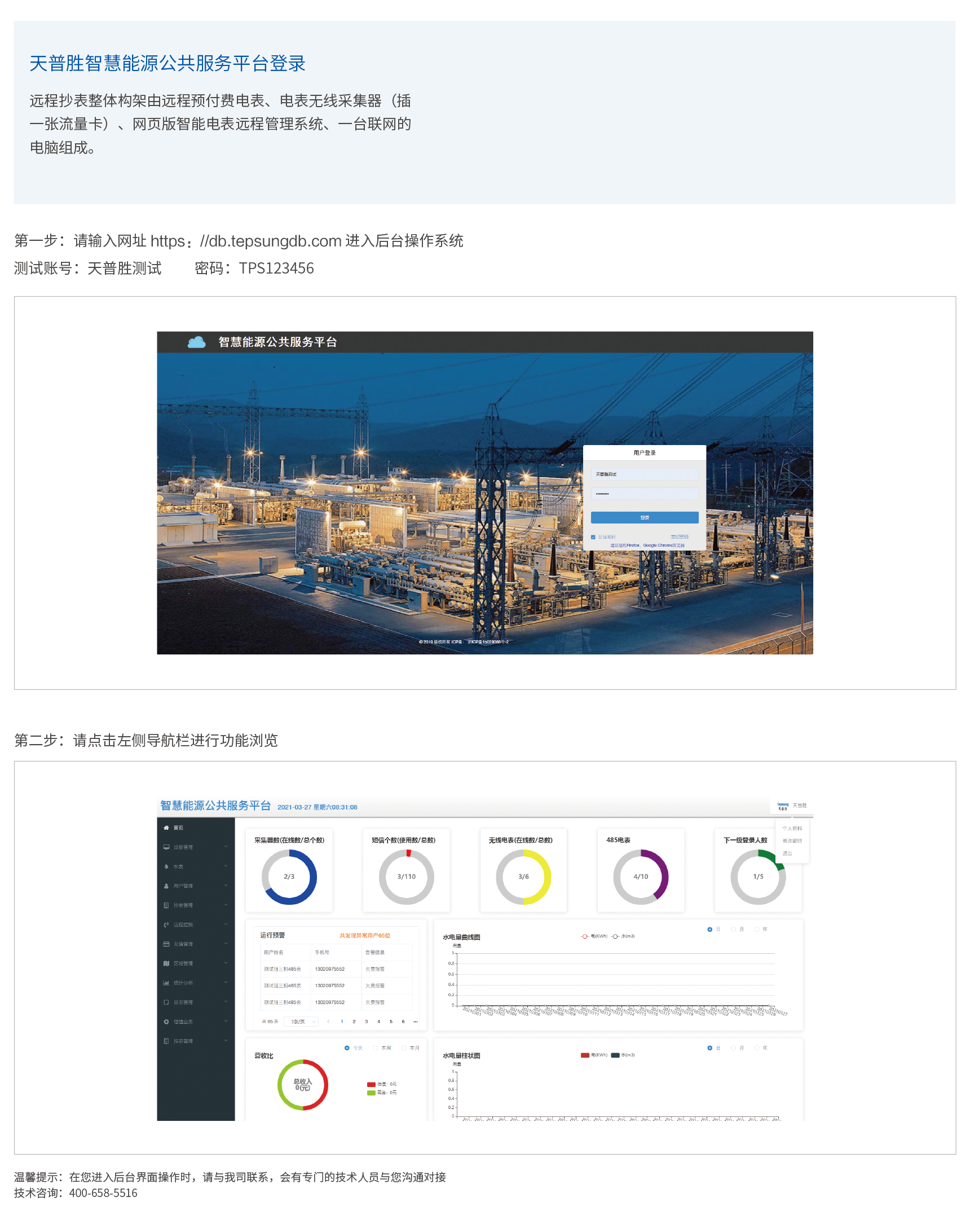Click the 4/10 485电表 donut chart
The width and height of the screenshot is (970, 1232).
(641, 877)
